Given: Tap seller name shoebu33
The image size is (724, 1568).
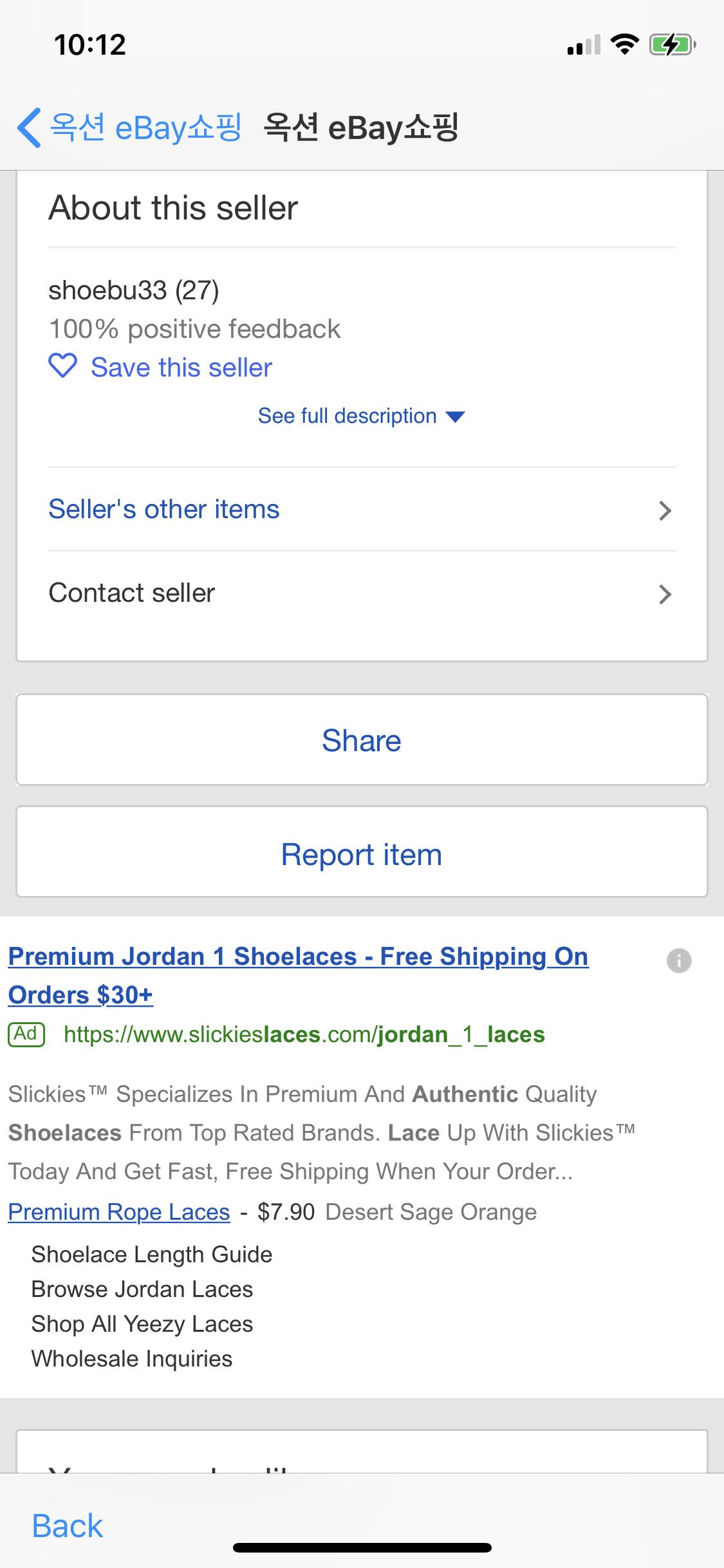Looking at the screenshot, I should click(107, 290).
